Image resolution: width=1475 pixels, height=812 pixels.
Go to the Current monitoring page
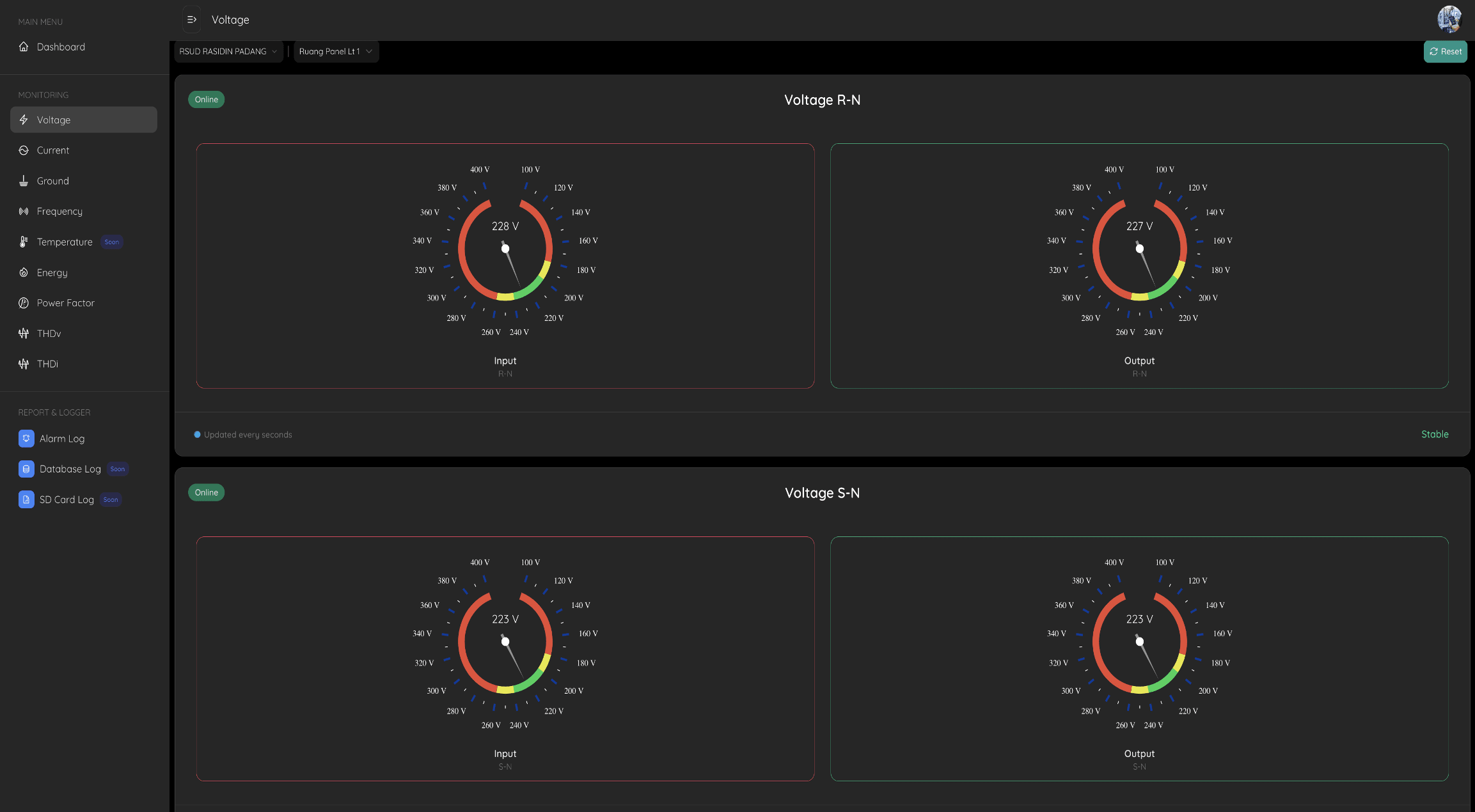(84, 150)
